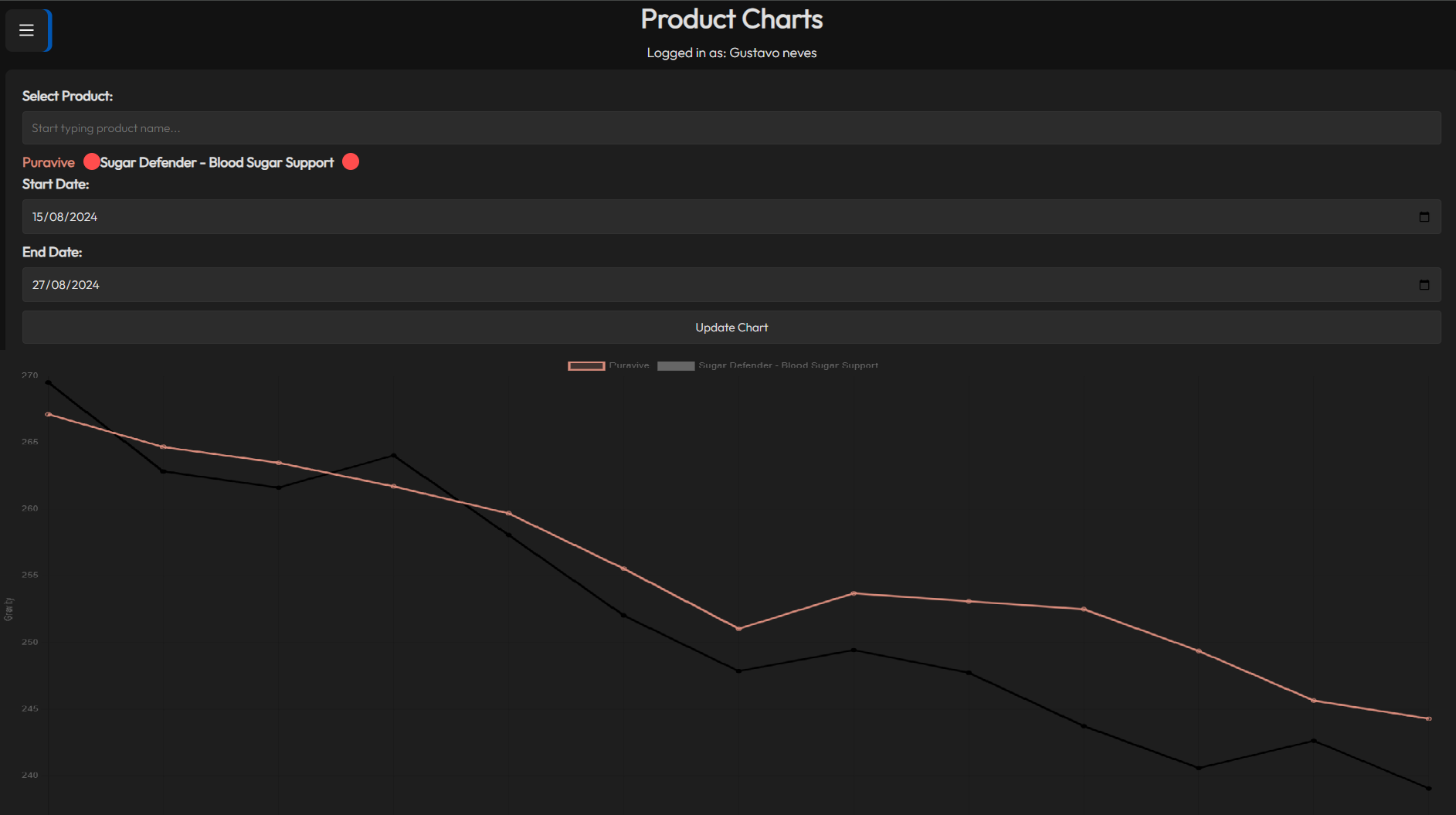Open the Start Date calendar picker
This screenshot has height=815, width=1456.
1424,217
